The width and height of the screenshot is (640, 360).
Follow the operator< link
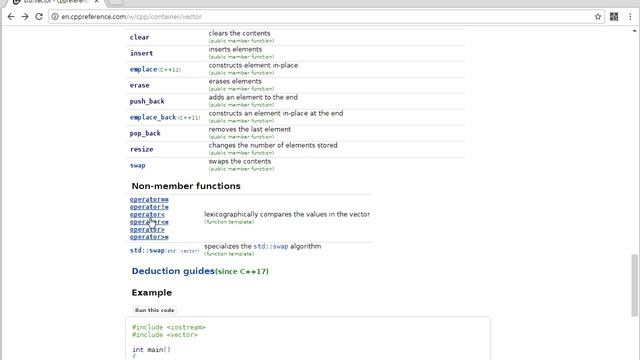(147, 214)
